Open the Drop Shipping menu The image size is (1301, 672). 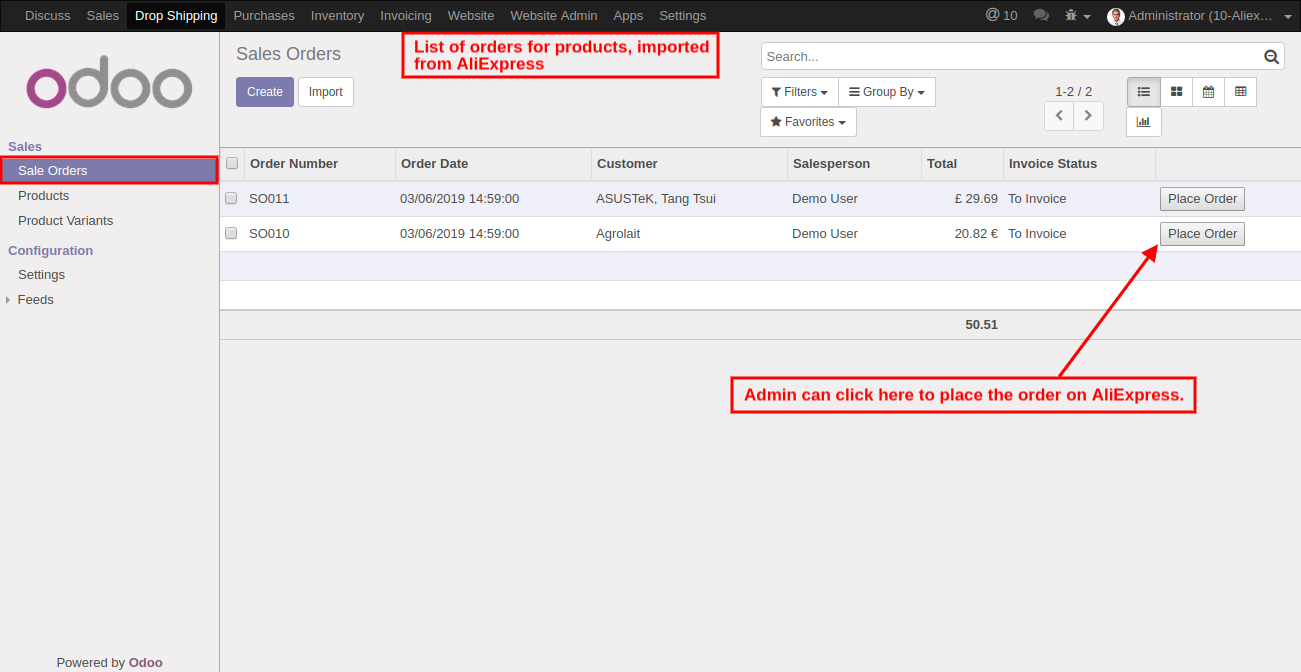click(176, 16)
